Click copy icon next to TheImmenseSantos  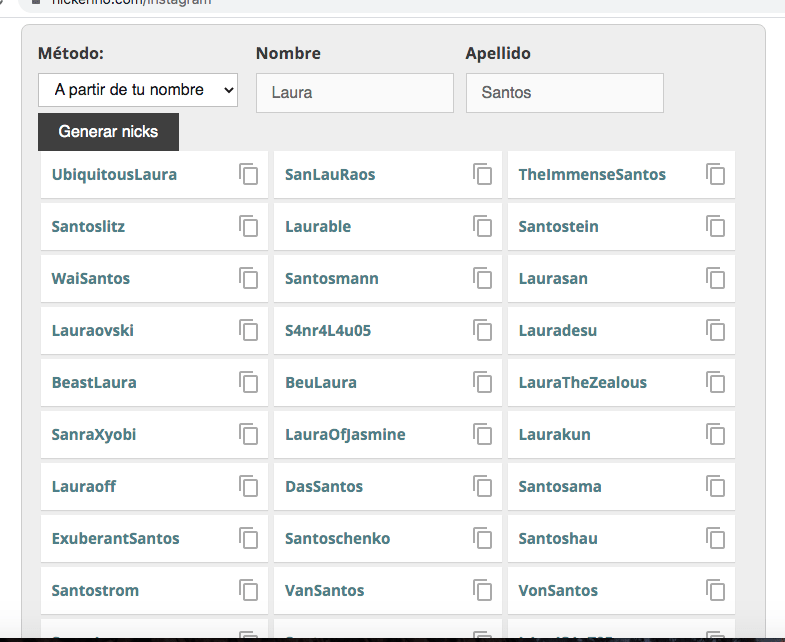pyautogui.click(x=716, y=174)
